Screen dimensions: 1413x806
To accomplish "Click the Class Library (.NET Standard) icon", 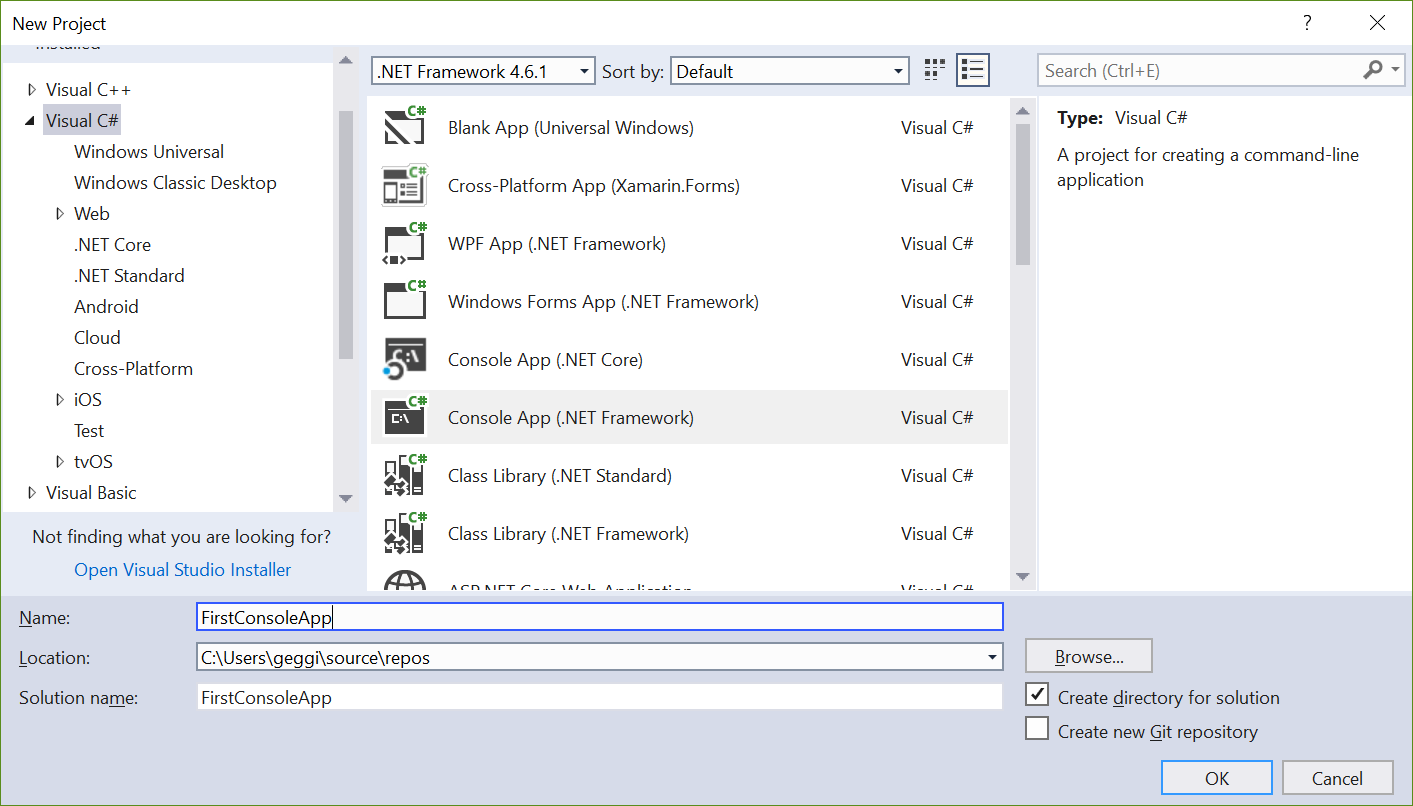I will (x=405, y=476).
